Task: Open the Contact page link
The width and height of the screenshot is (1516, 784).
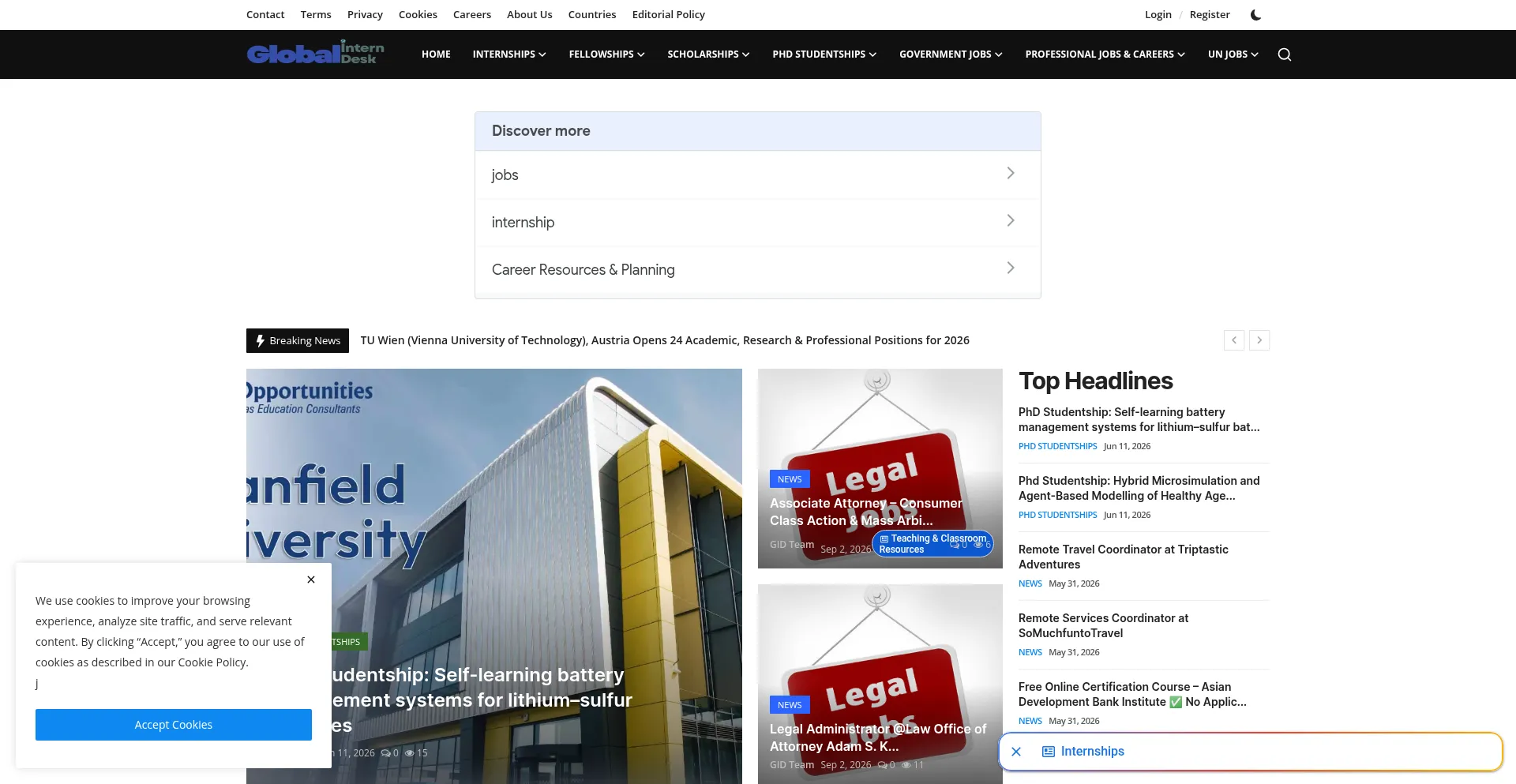Action: click(x=265, y=14)
